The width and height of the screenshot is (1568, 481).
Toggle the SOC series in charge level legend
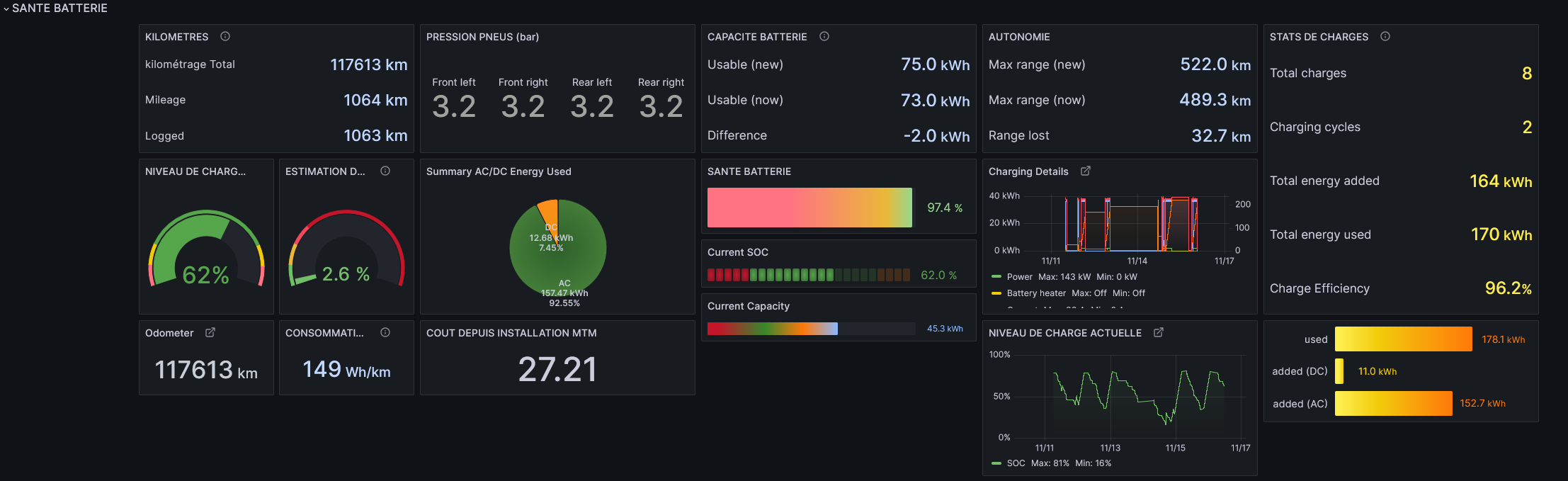coord(1016,463)
